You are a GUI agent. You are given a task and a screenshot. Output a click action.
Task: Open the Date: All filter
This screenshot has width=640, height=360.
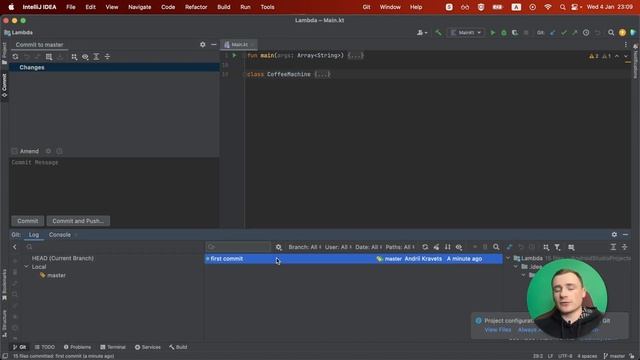click(x=368, y=247)
